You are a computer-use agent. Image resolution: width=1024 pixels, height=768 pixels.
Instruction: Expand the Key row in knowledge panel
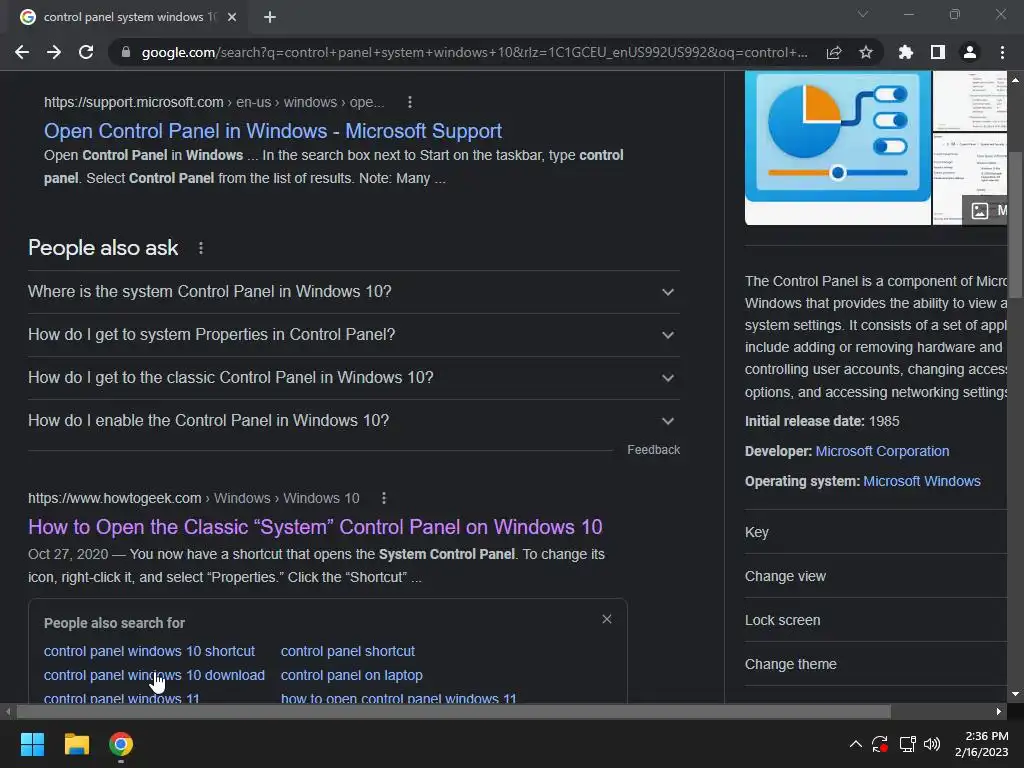[x=876, y=532]
